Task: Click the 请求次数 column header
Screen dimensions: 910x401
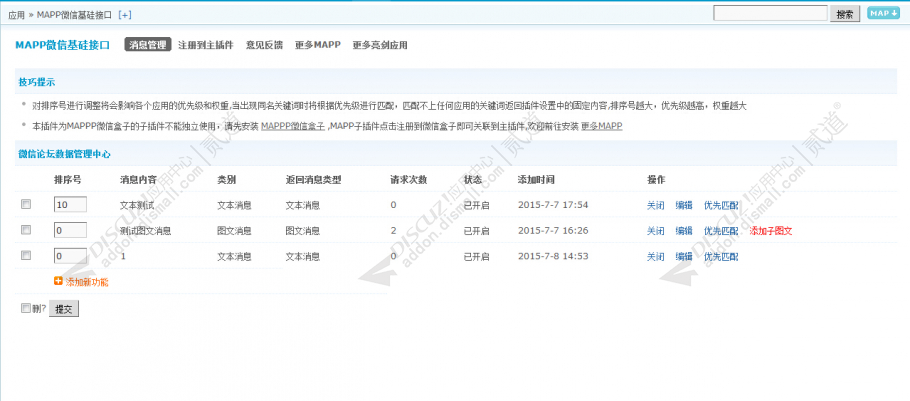Action: [409, 179]
